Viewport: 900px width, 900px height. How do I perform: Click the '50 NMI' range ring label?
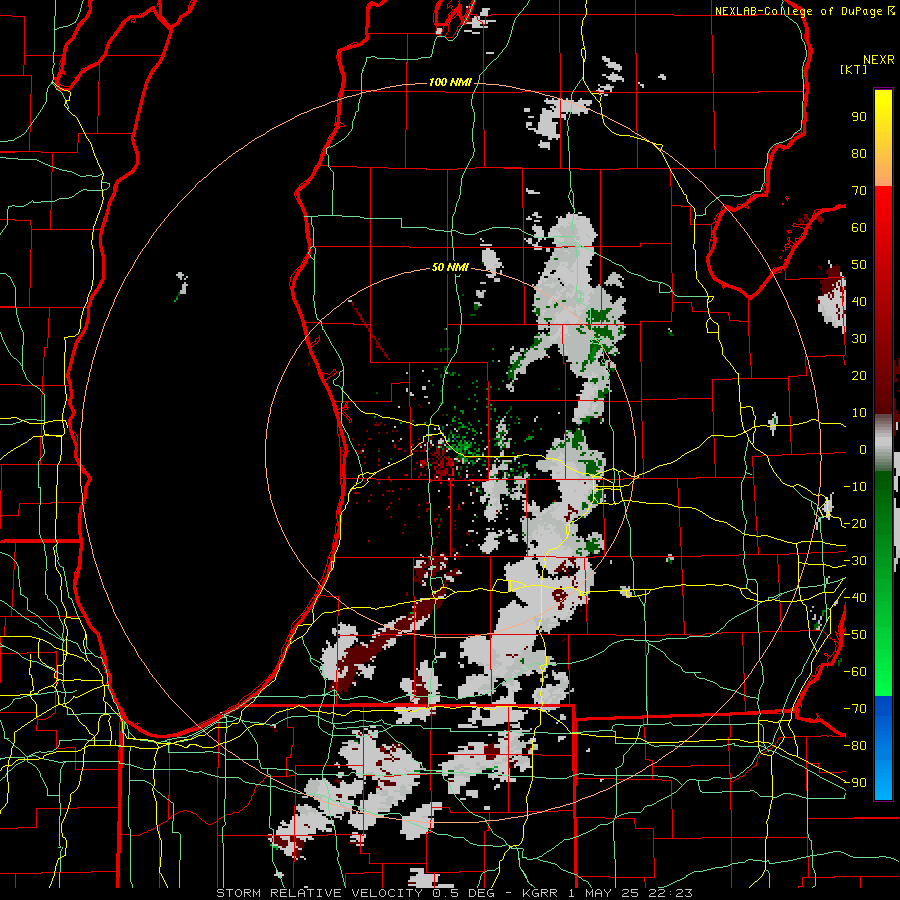450,267
